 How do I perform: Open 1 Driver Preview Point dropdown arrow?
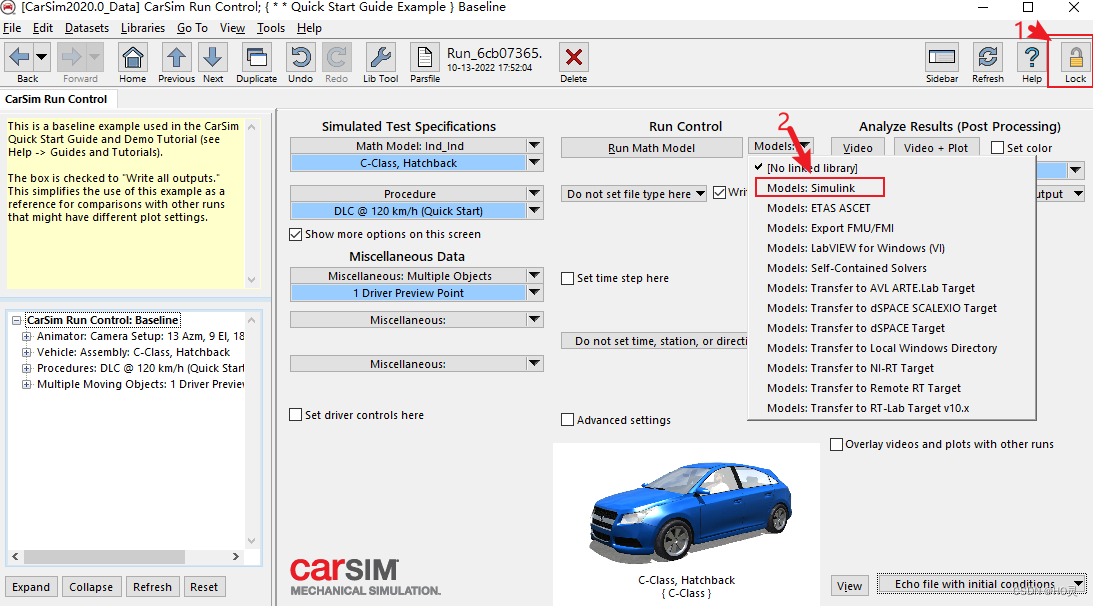point(535,292)
